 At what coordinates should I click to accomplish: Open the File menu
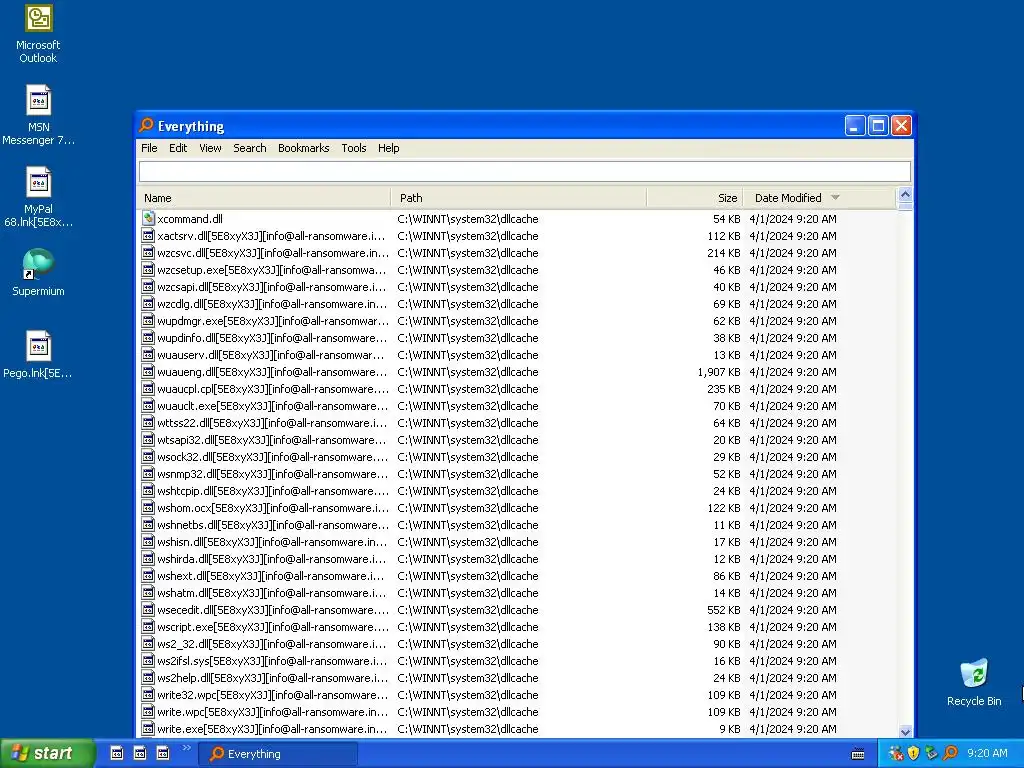point(149,148)
